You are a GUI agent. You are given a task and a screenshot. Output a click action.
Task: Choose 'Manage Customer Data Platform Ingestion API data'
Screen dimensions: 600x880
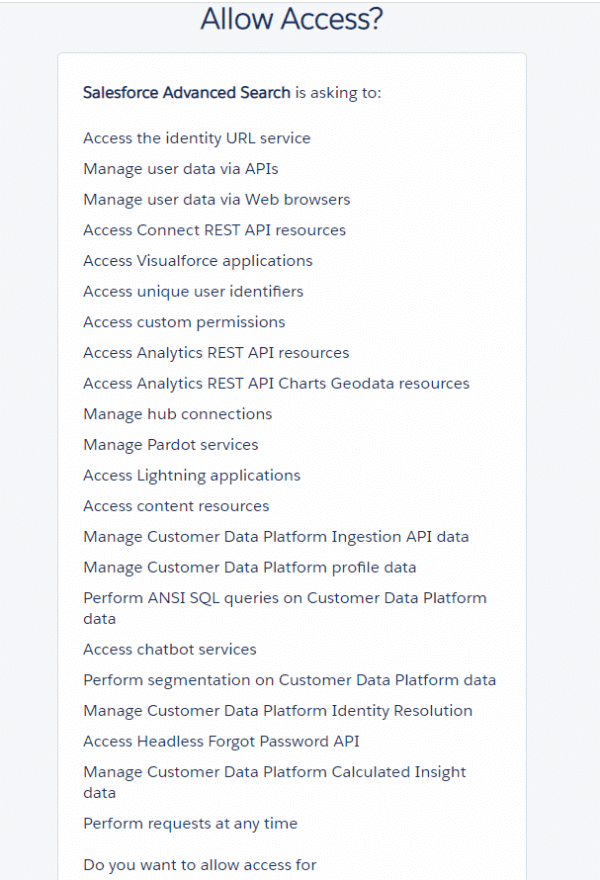tap(275, 537)
